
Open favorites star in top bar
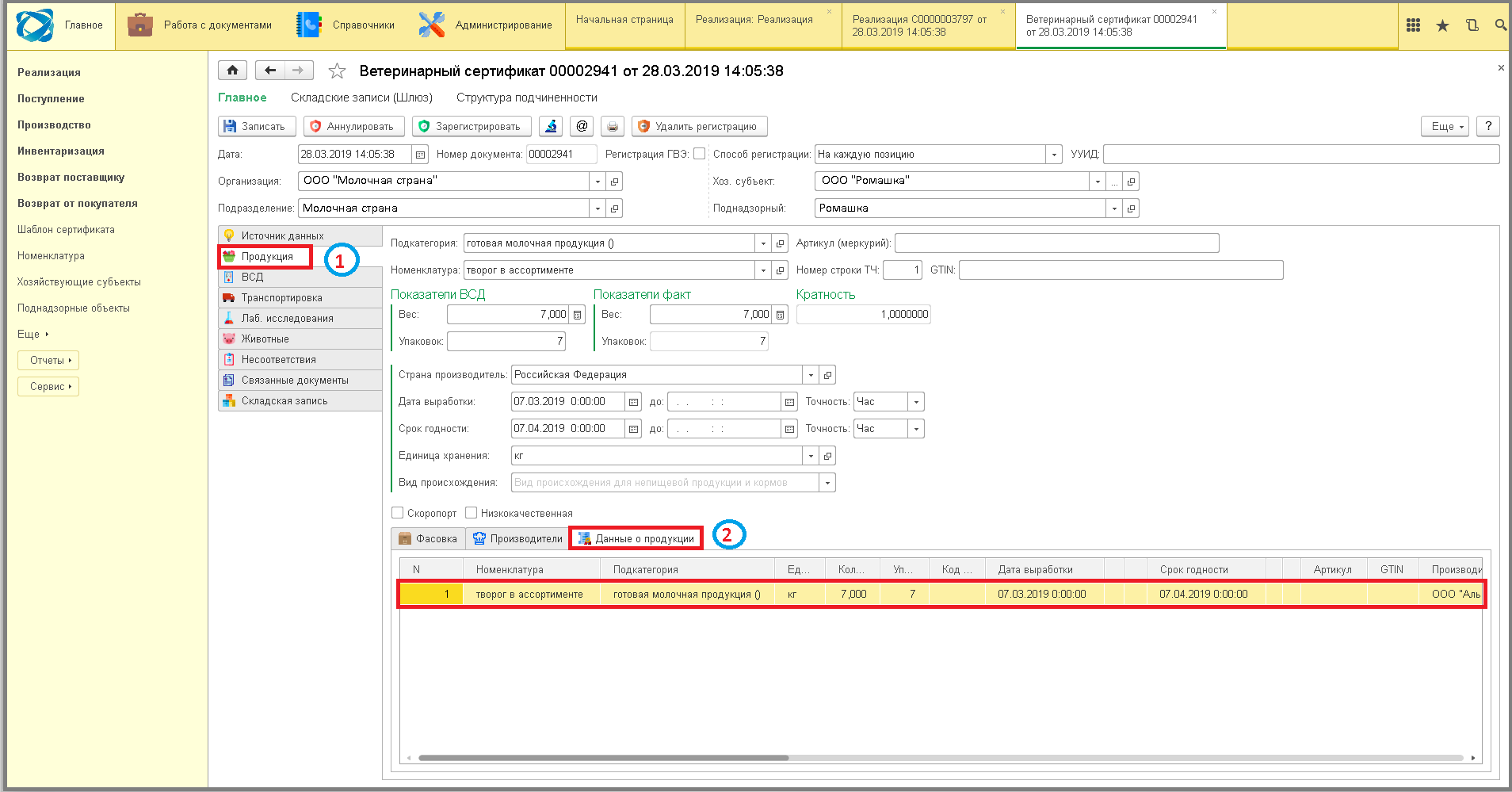(x=1442, y=25)
